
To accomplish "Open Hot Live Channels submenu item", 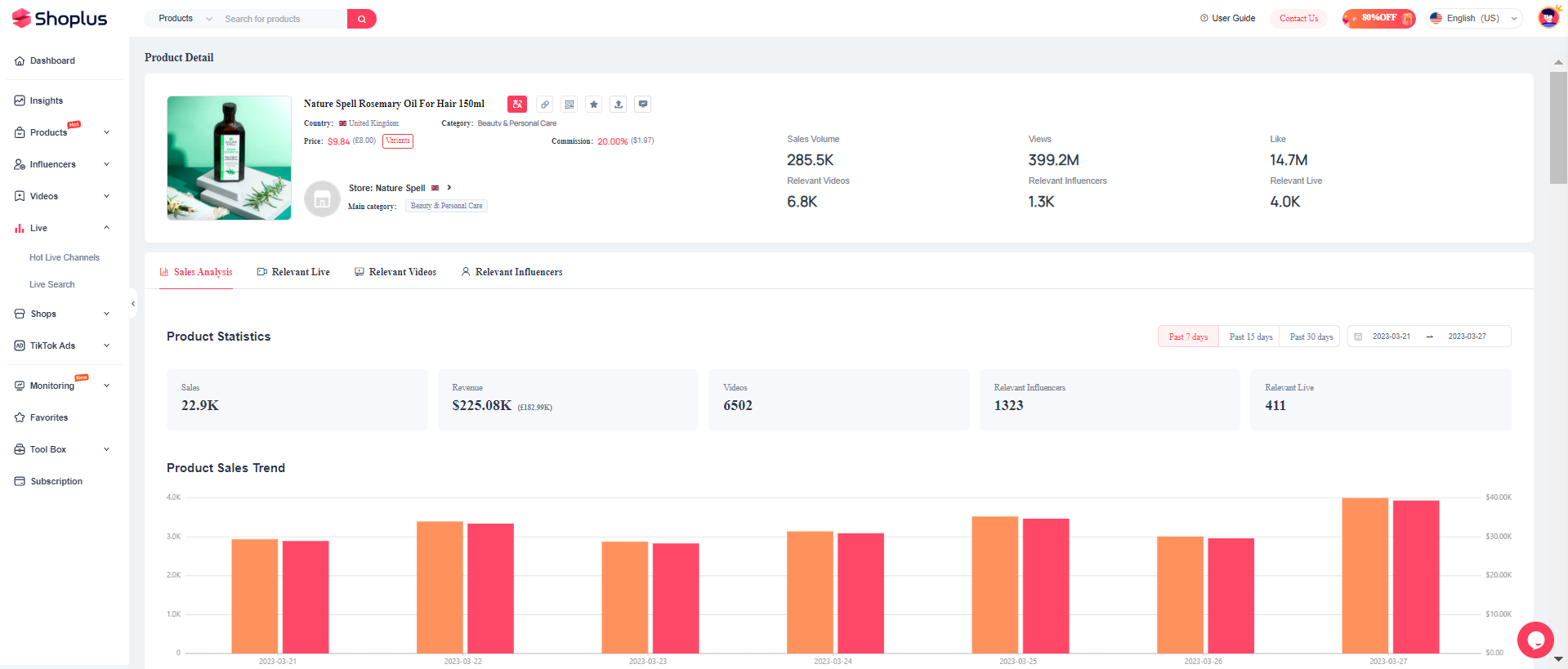I will (65, 257).
